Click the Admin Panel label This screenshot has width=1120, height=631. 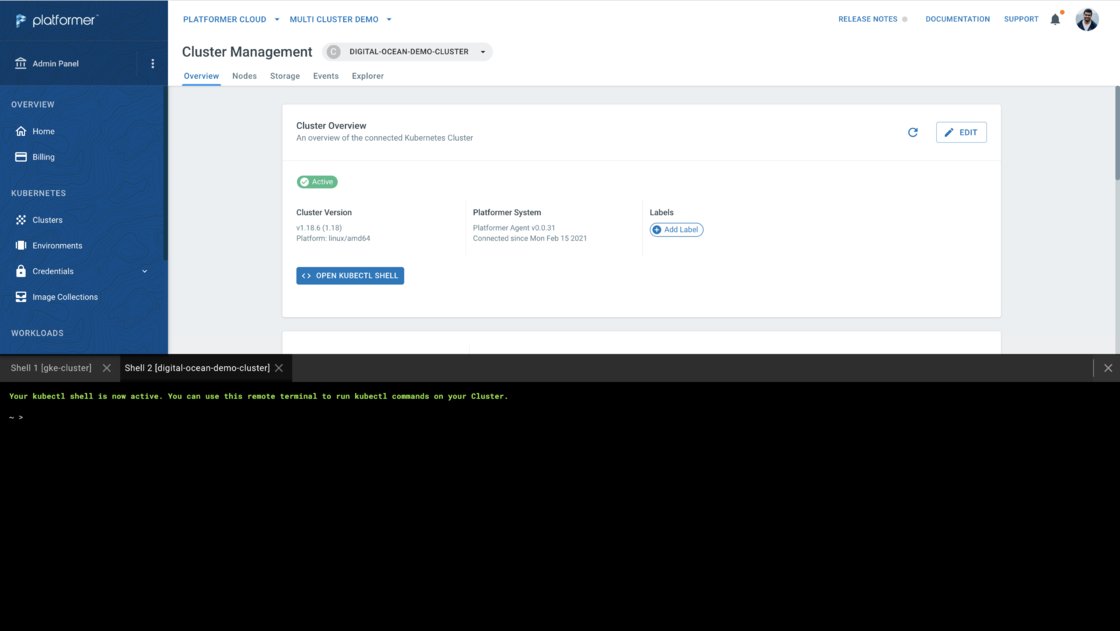[56, 64]
